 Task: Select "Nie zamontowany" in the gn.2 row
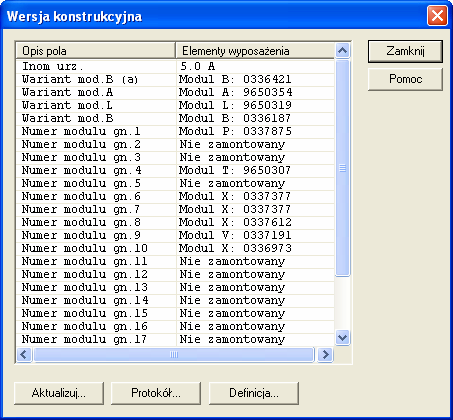[x=255, y=144]
